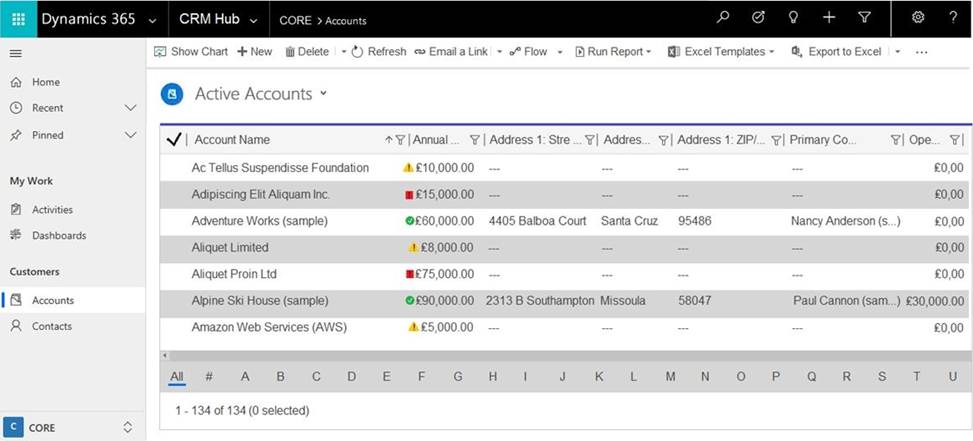Viewport: 973px width, 441px height.
Task: Click the lightbulb relationship assistant icon
Action: point(793,18)
